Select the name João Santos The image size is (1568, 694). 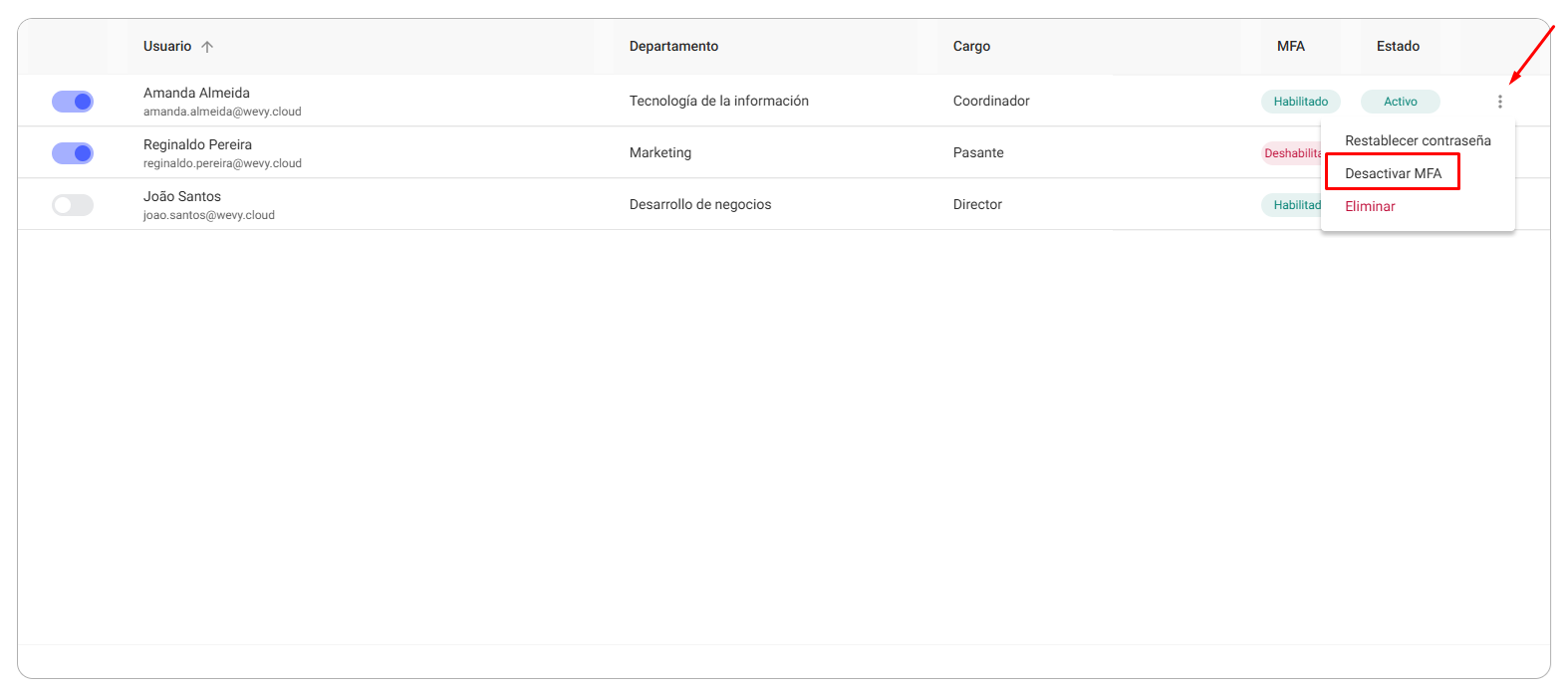coord(182,196)
